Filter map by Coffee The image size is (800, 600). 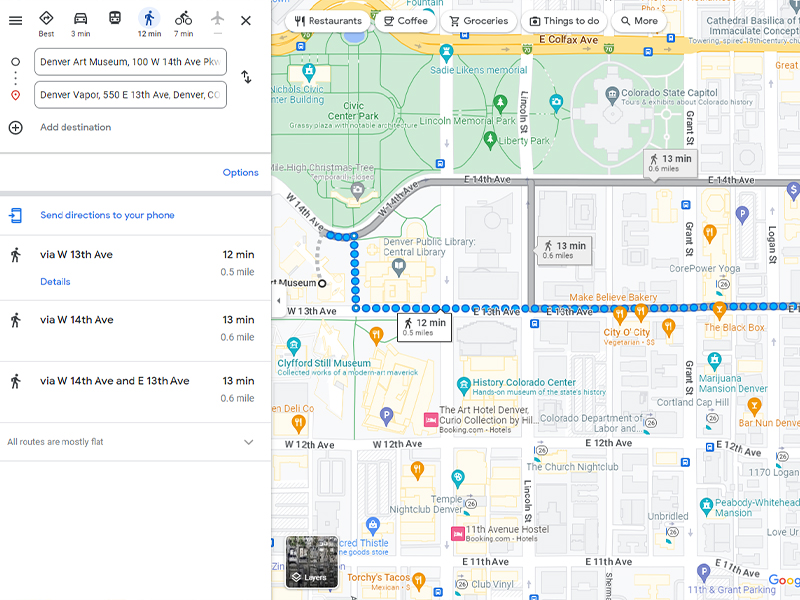click(405, 21)
